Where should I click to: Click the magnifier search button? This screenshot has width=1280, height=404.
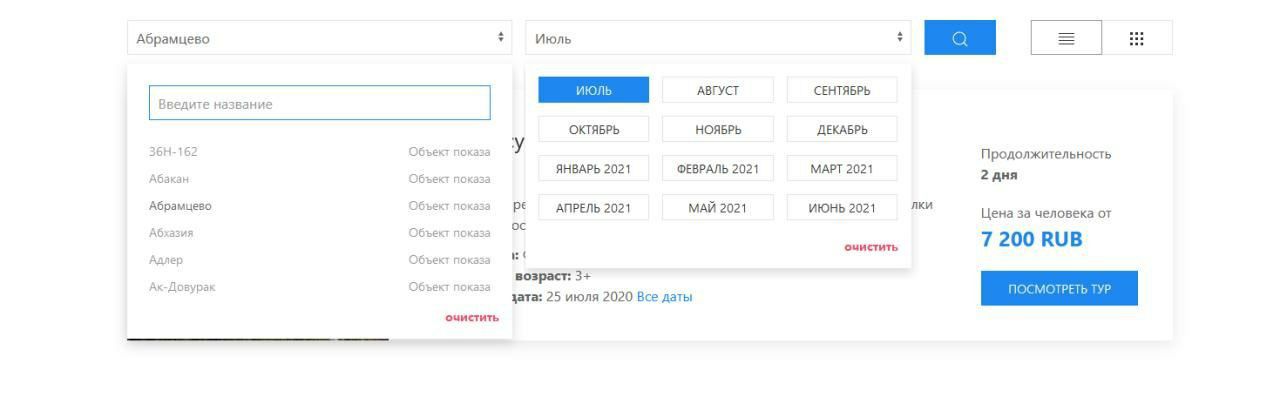click(959, 38)
